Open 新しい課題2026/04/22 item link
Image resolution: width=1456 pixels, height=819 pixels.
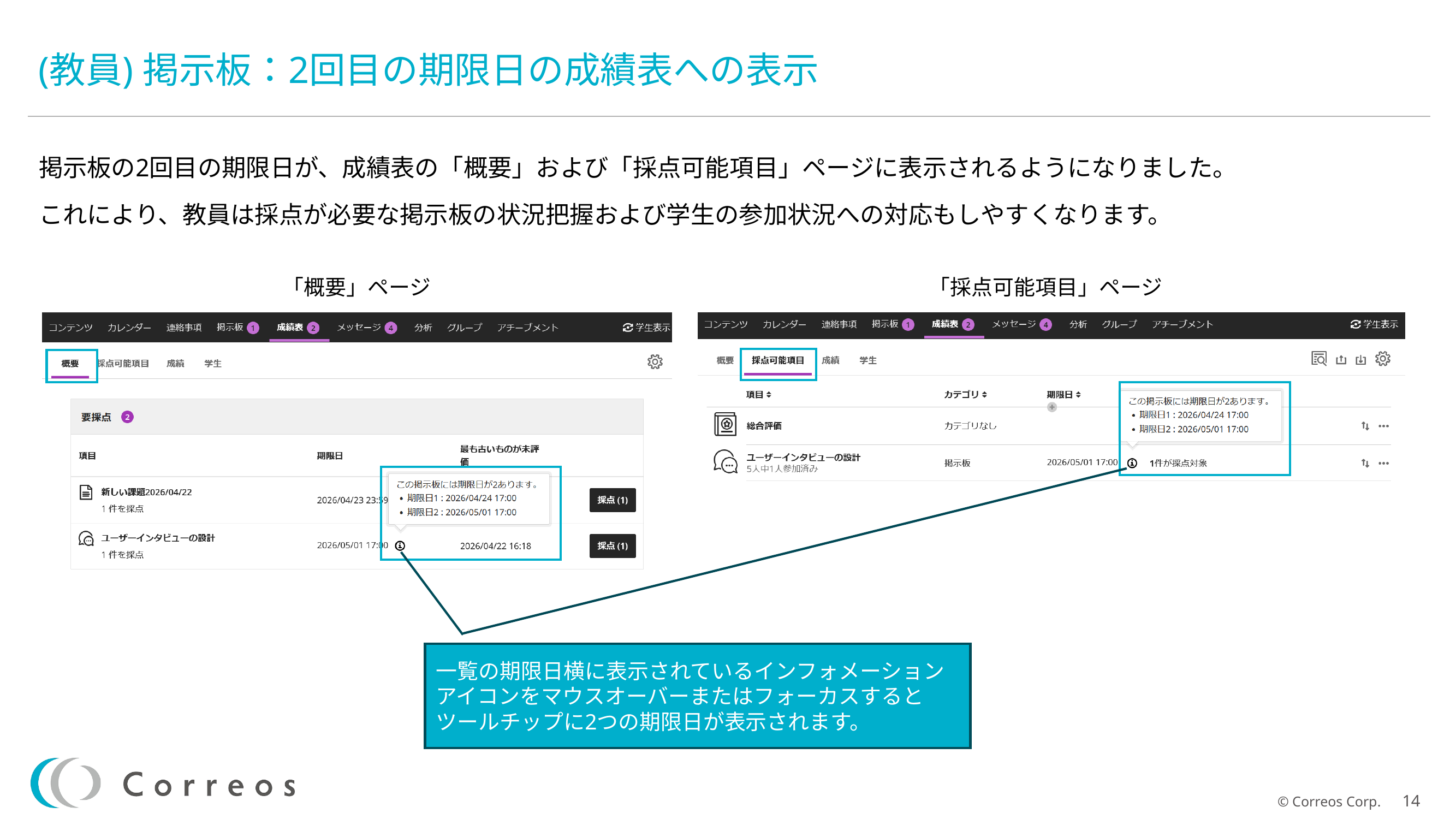(x=146, y=492)
